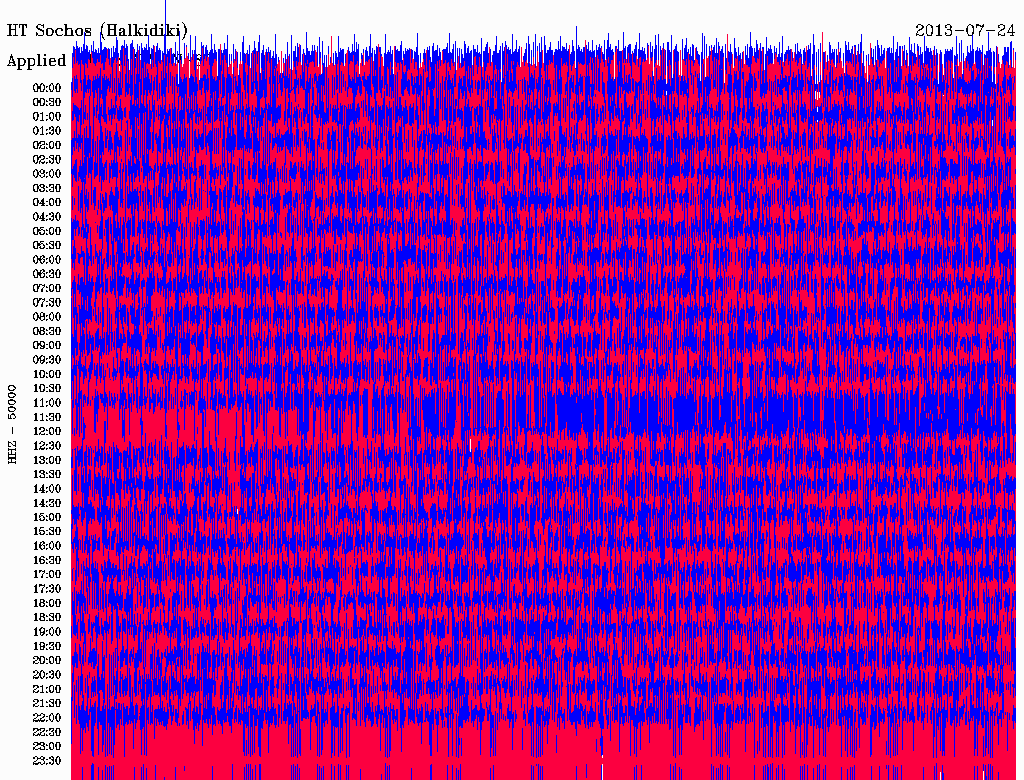1024x780 pixels.
Task: Click the 01:00 time label
Action: (47, 116)
